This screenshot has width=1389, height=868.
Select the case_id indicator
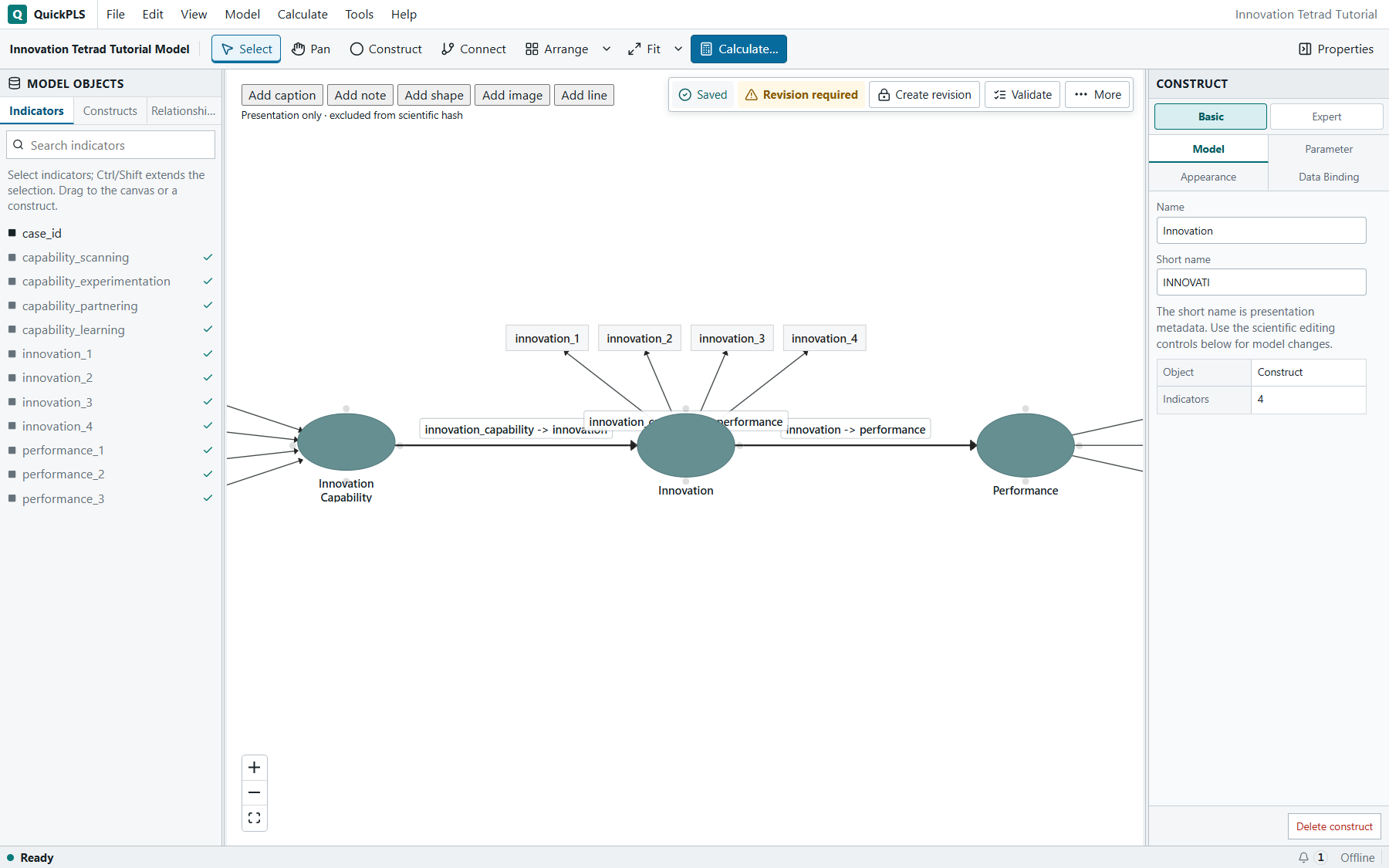[110, 233]
